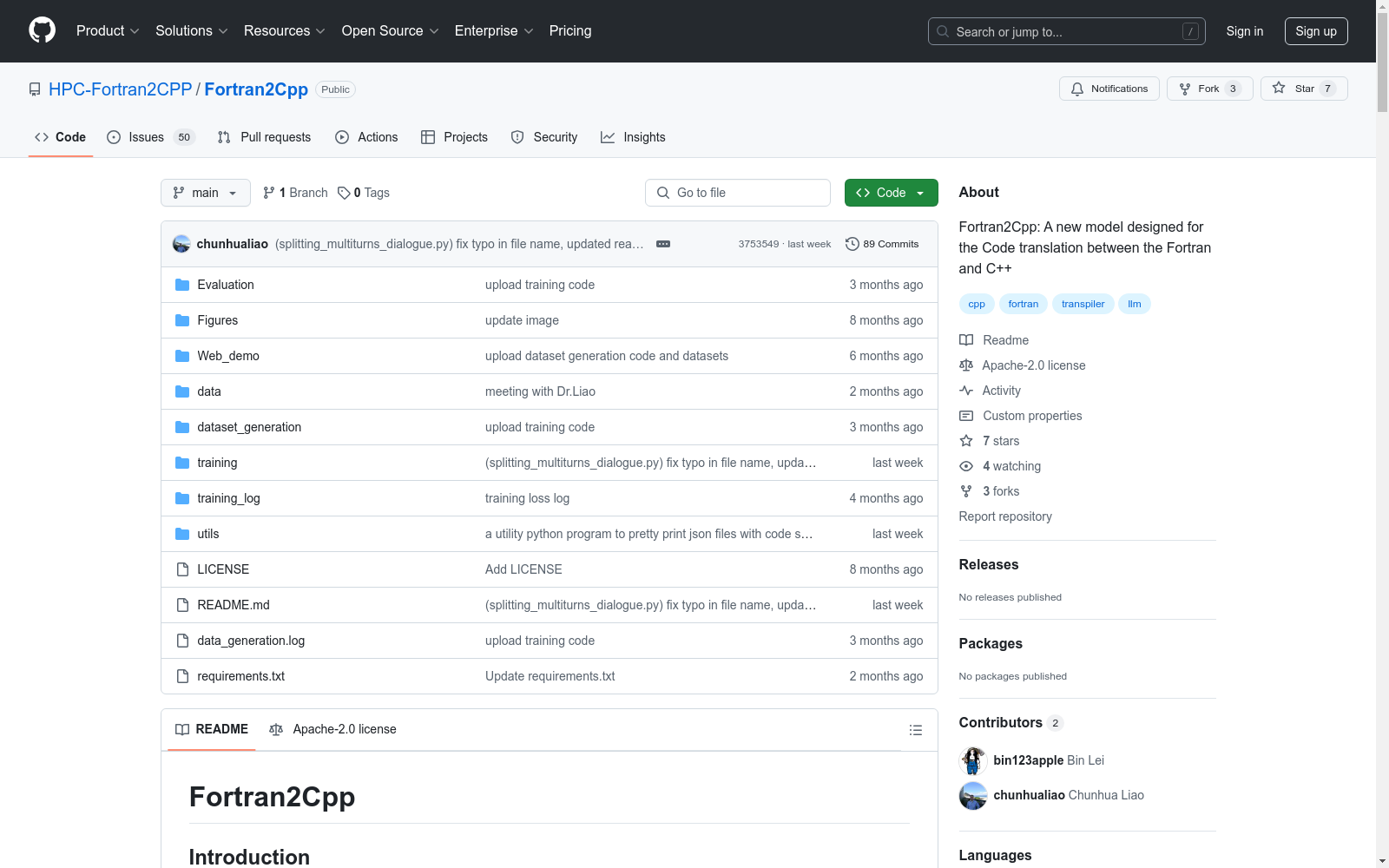Open the README outline list icon
1389x868 pixels.
point(915,730)
